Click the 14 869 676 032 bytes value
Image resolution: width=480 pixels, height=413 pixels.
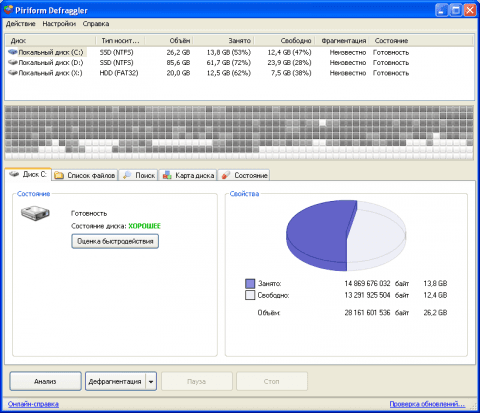[367, 284]
